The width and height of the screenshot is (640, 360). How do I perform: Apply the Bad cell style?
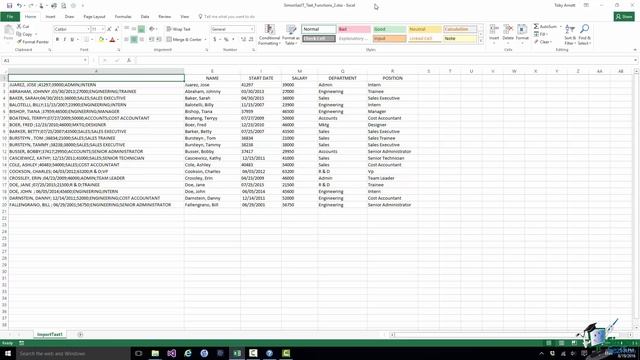354,29
